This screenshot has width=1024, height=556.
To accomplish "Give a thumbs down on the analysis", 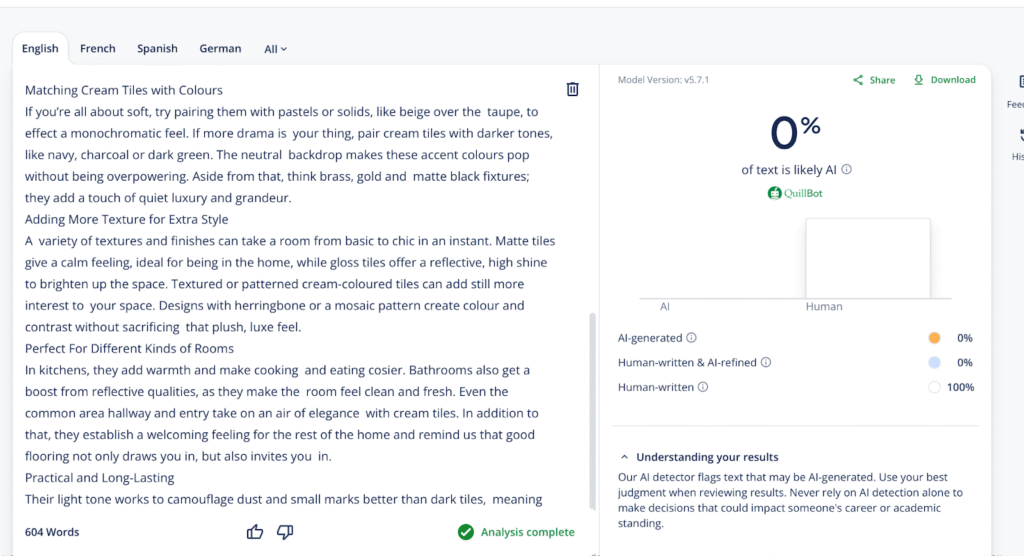I will click(x=285, y=532).
